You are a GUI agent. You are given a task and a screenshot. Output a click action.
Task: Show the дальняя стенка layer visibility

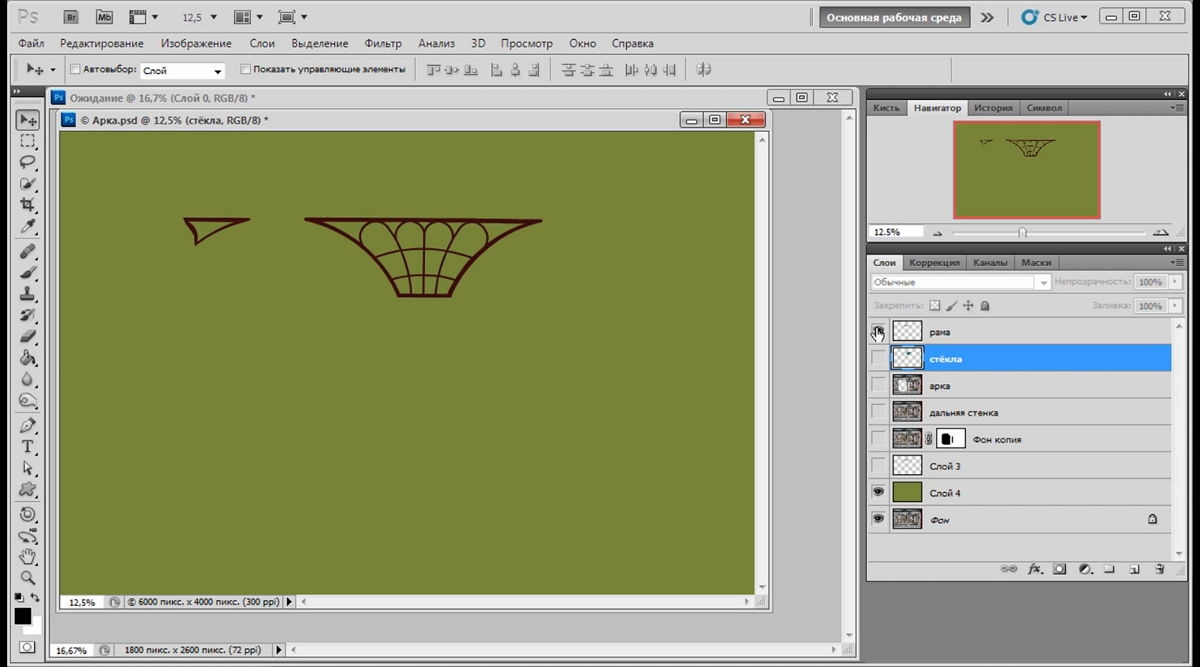pos(878,412)
